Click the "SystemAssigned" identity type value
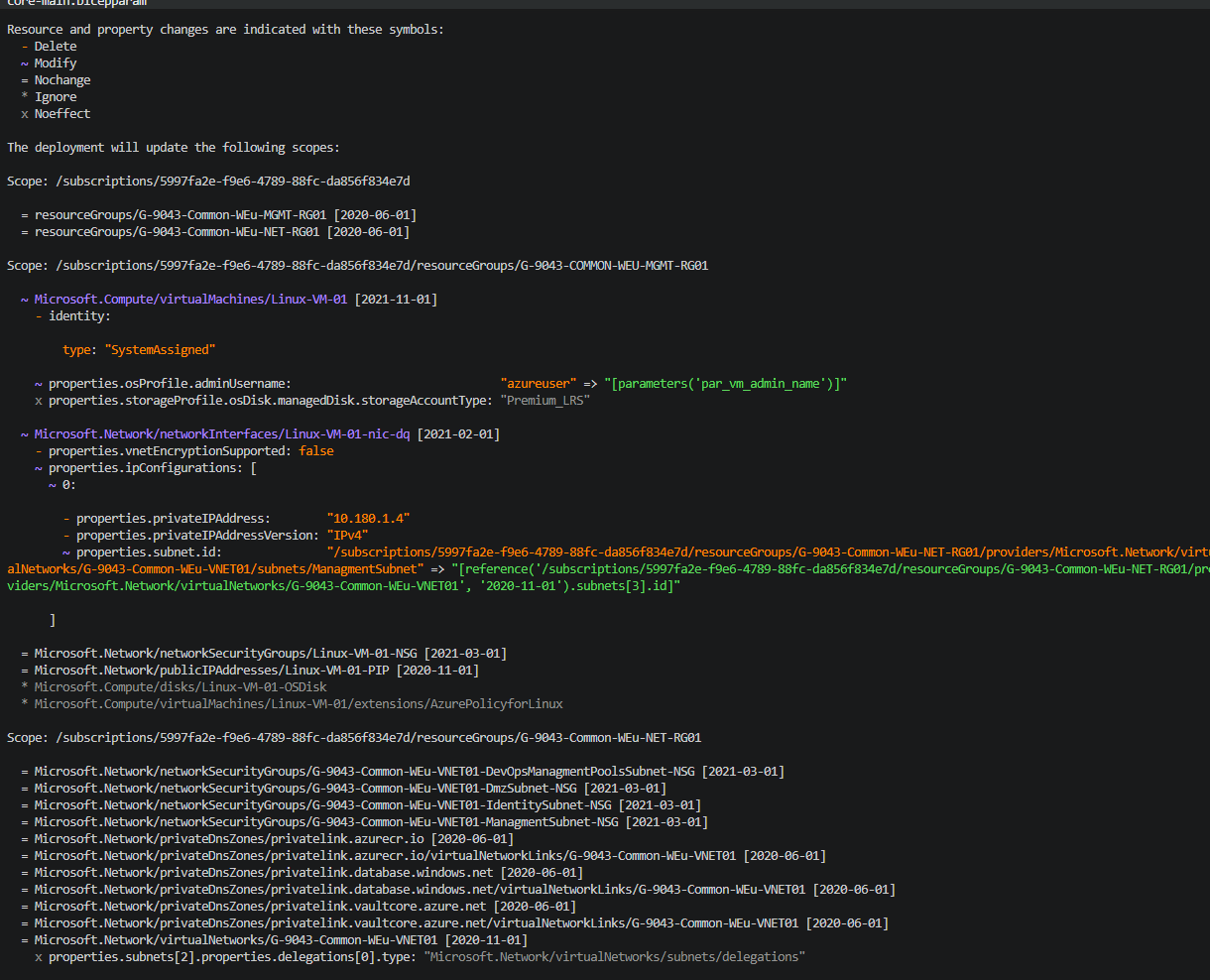 point(160,349)
